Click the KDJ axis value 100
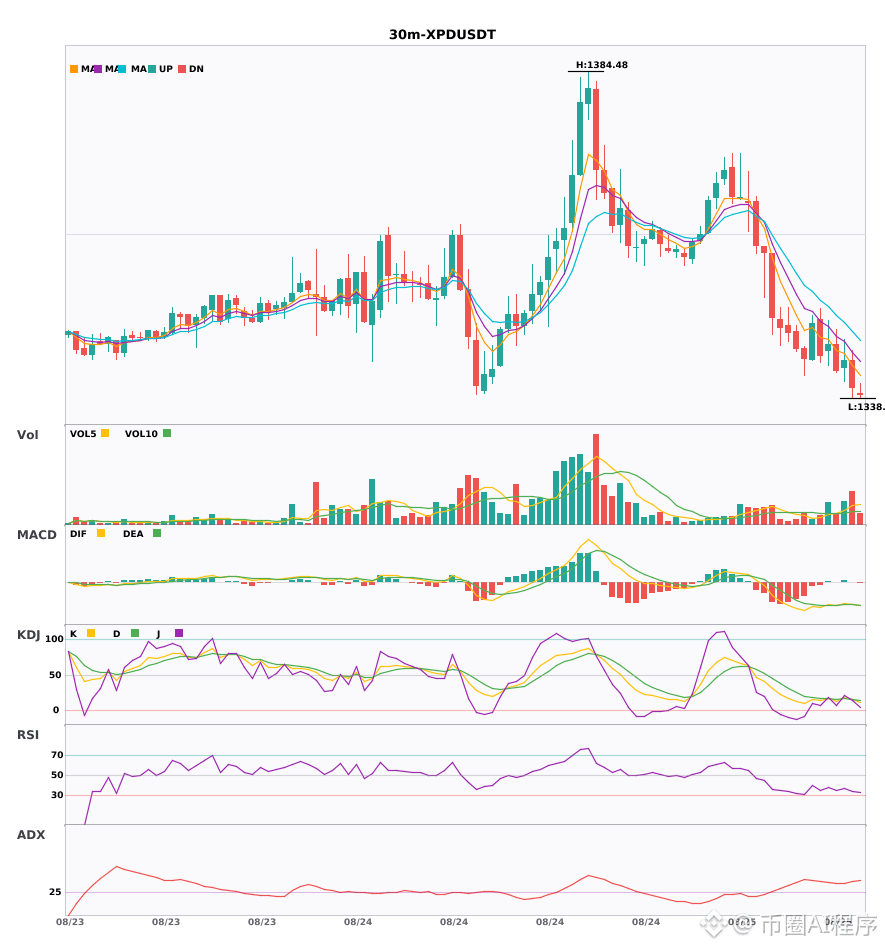 (54, 639)
